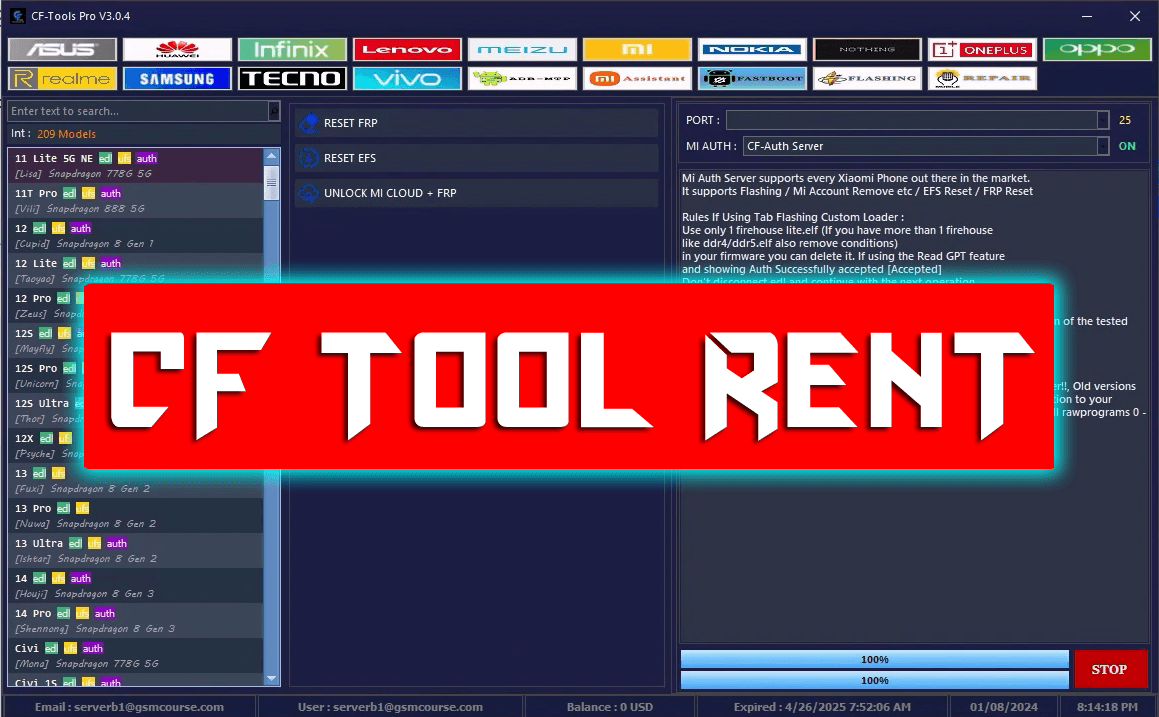Click the ufs tag on 11T Pro
1159x717 pixels.
point(89,194)
